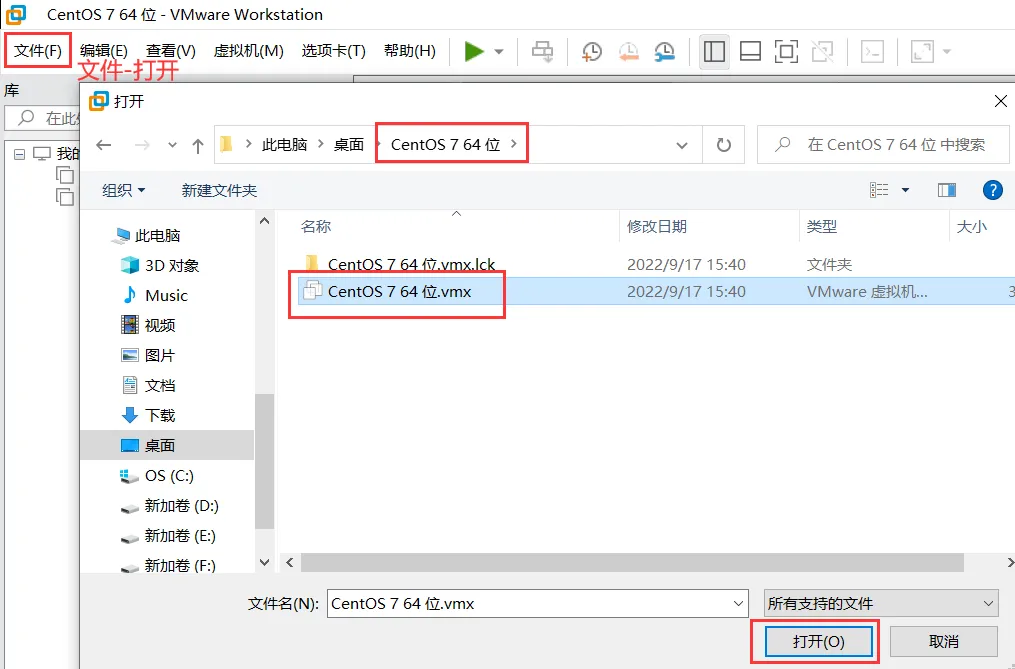Open the 虚拟机(M) menu
The image size is (1015, 669).
point(249,51)
